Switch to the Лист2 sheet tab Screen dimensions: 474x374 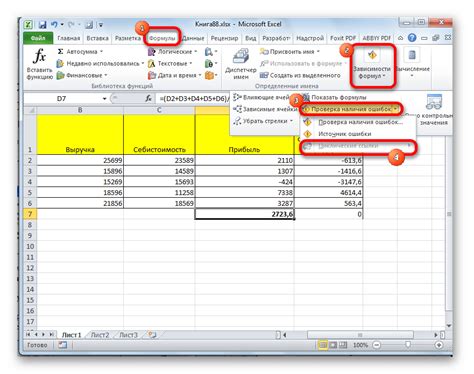100,335
